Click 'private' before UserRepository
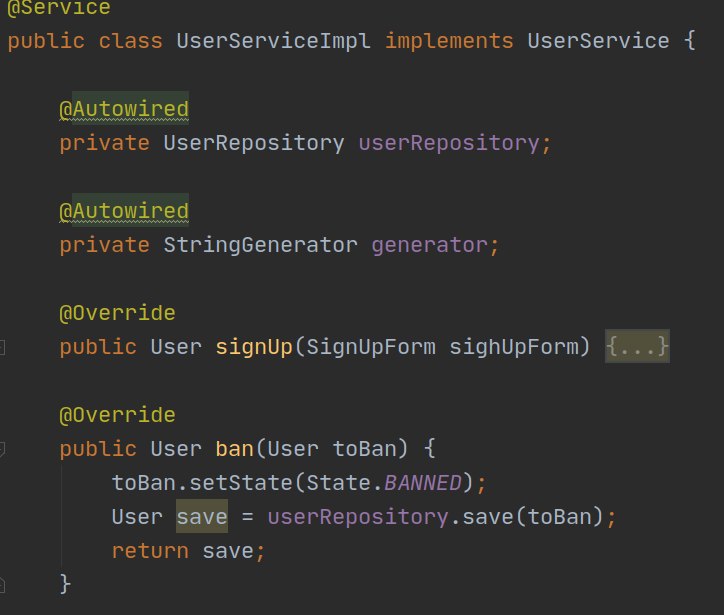 tap(105, 143)
